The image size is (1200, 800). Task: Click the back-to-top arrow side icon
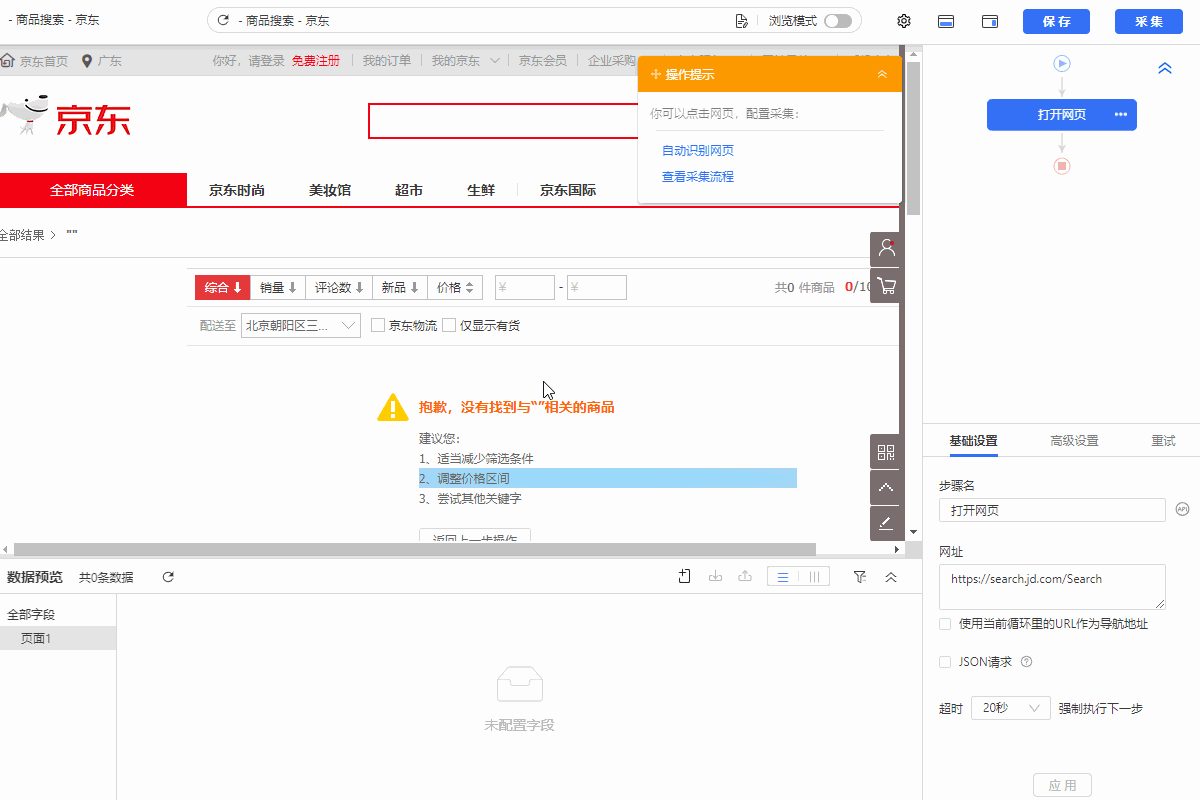886,488
